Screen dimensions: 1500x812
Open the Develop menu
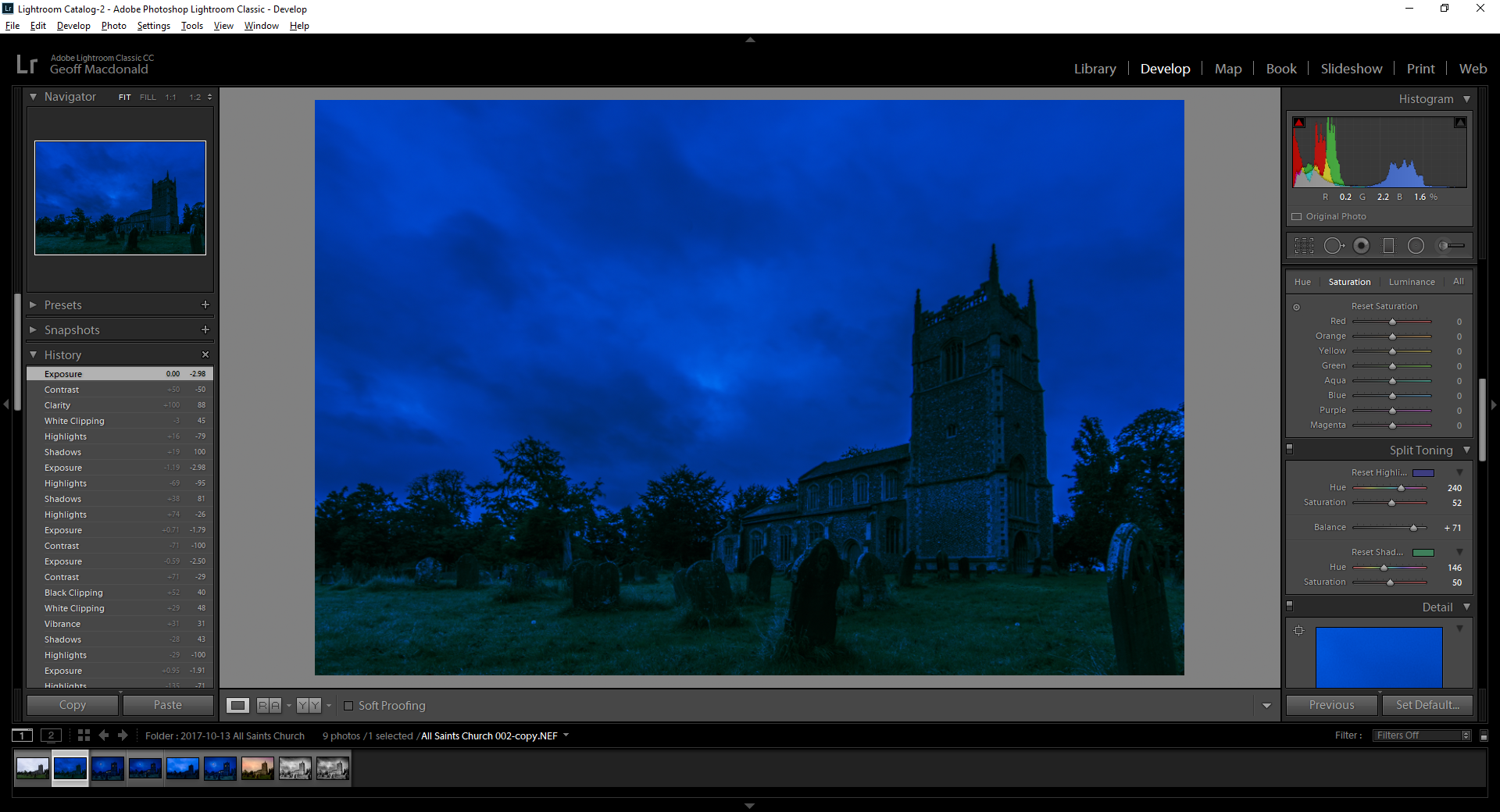pyautogui.click(x=73, y=26)
